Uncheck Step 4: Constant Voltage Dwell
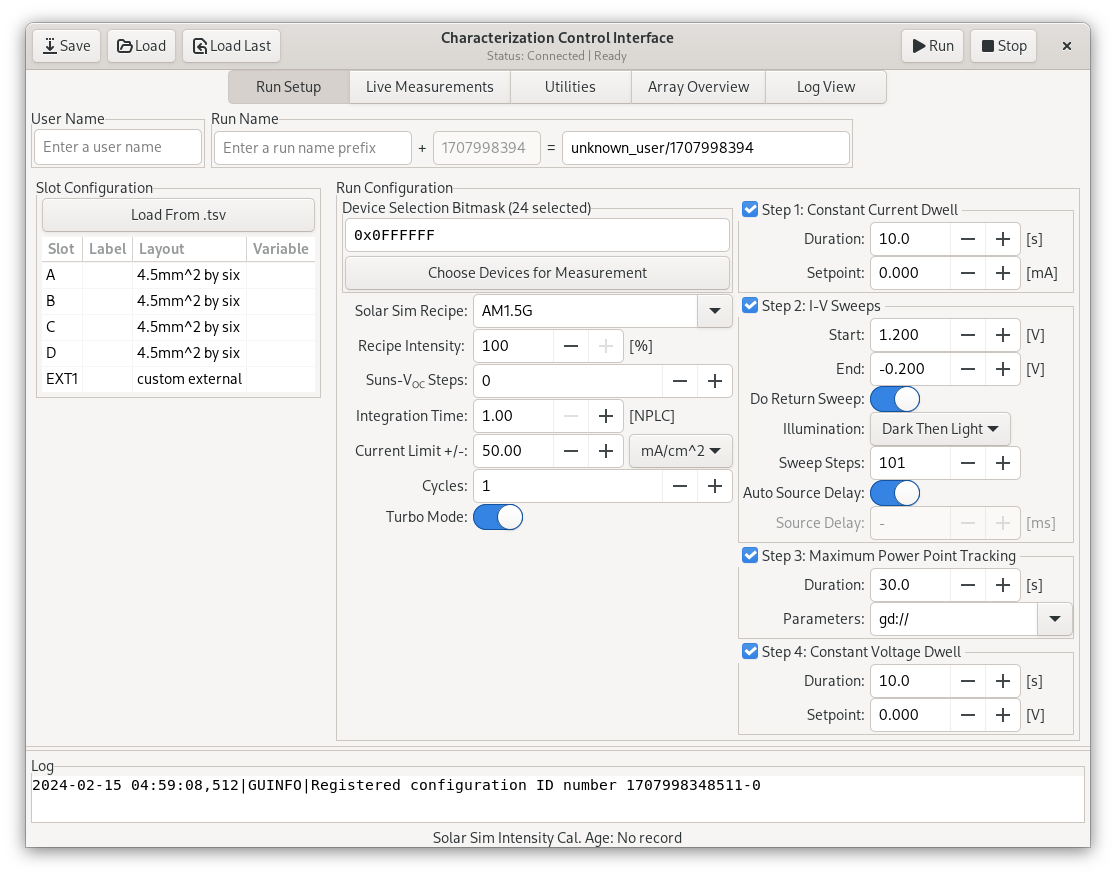 (749, 651)
